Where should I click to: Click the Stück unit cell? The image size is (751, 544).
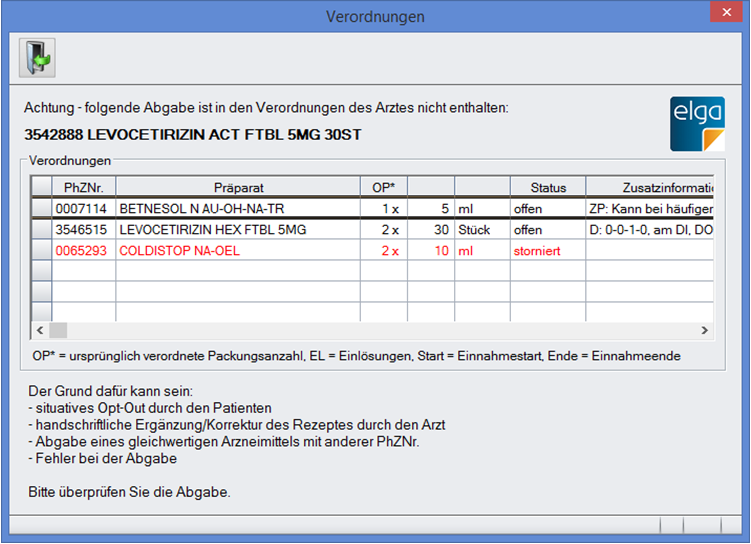tap(481, 230)
